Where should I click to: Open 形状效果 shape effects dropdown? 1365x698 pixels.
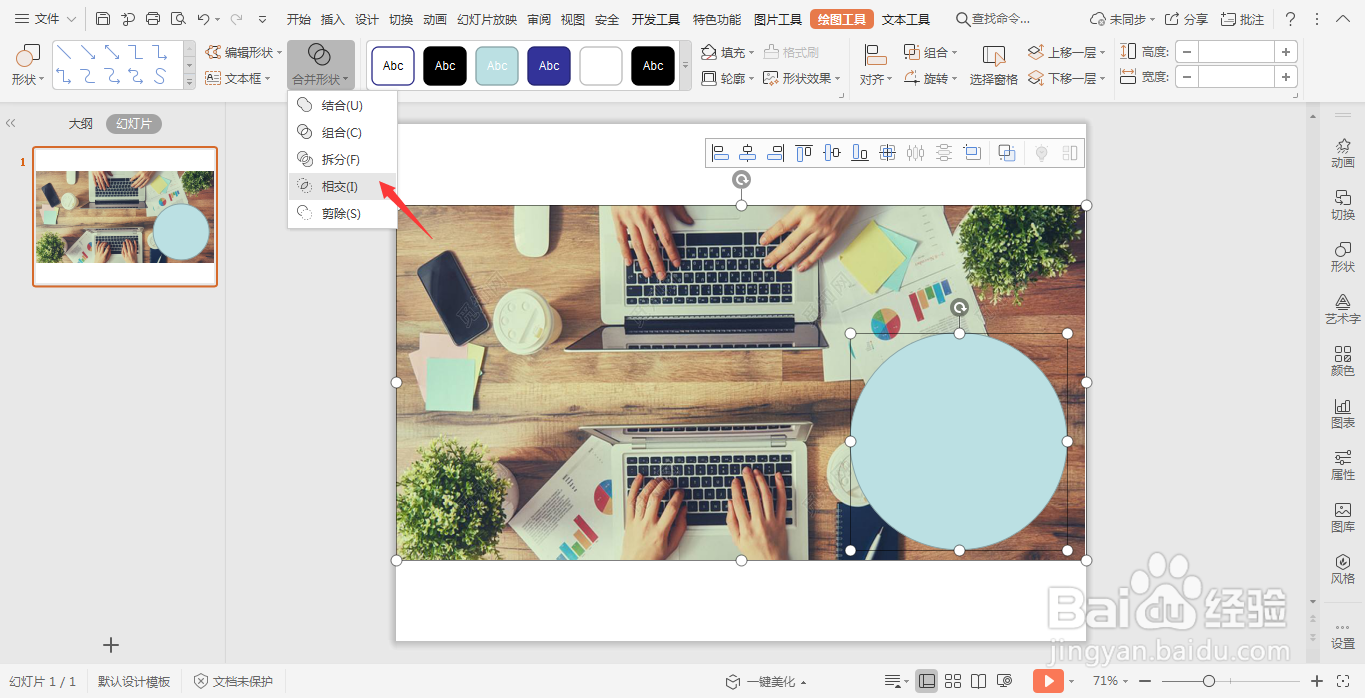(802, 78)
